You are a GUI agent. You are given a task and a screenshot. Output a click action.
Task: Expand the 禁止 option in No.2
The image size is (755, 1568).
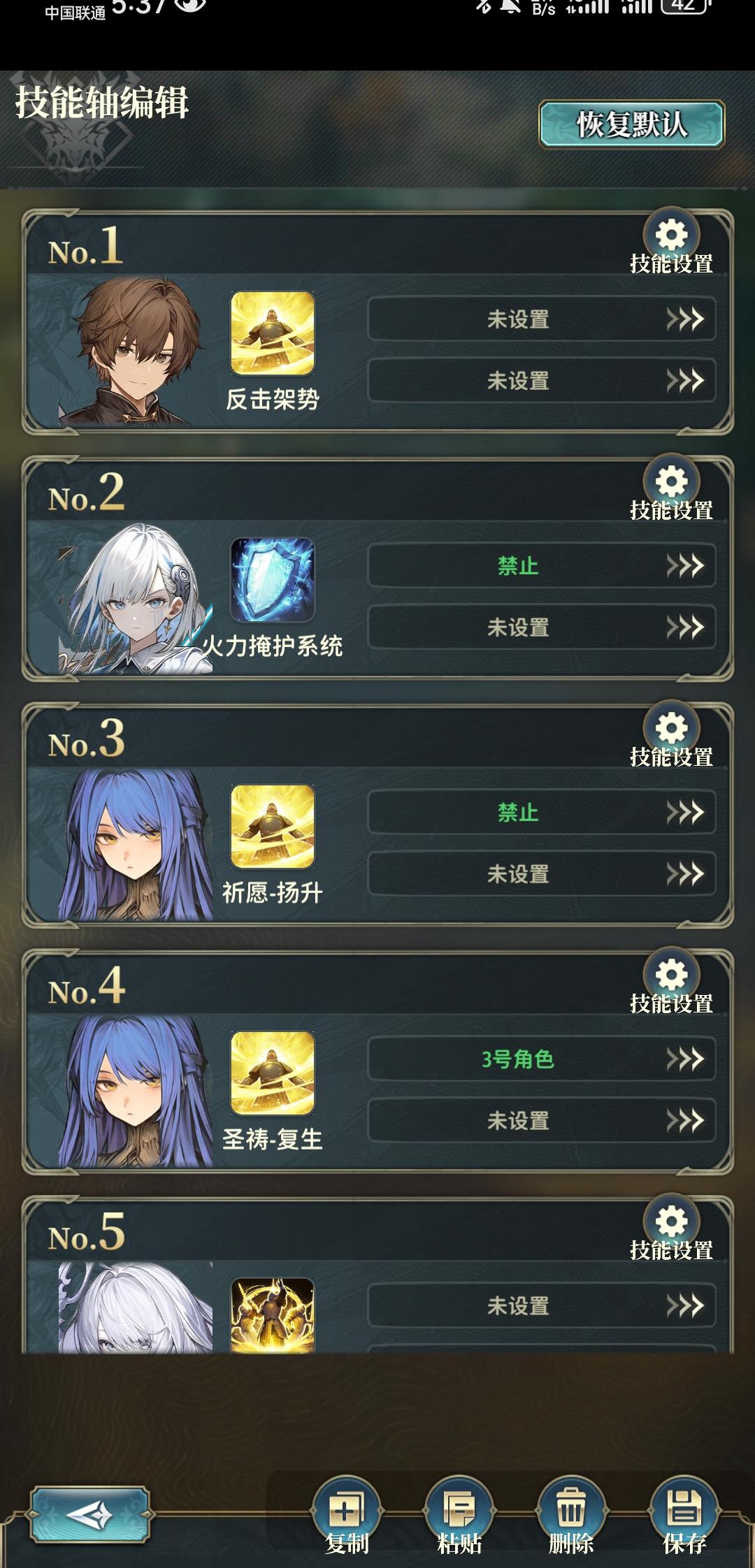542,566
